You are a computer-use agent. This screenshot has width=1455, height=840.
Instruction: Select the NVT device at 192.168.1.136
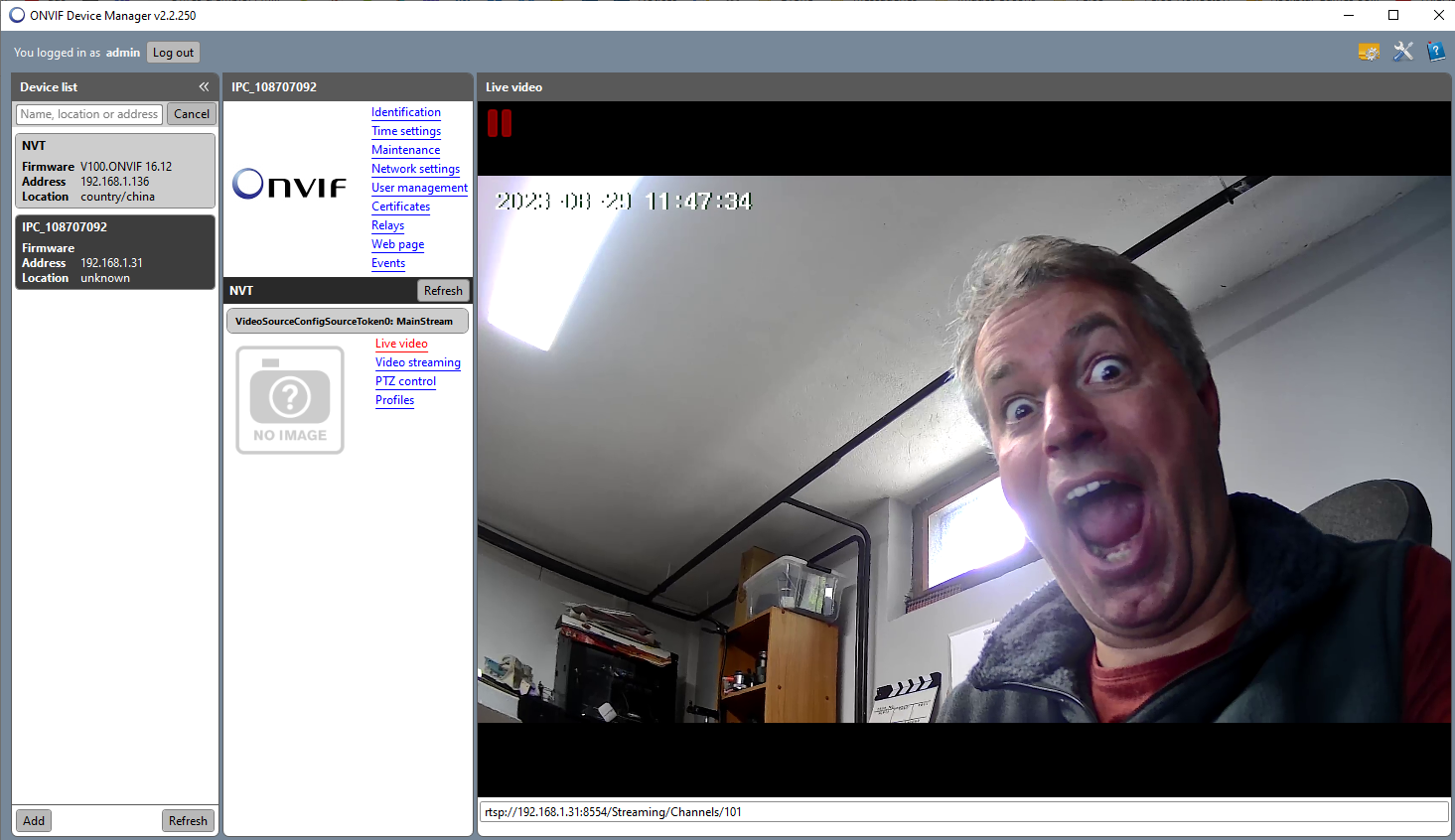coord(115,171)
